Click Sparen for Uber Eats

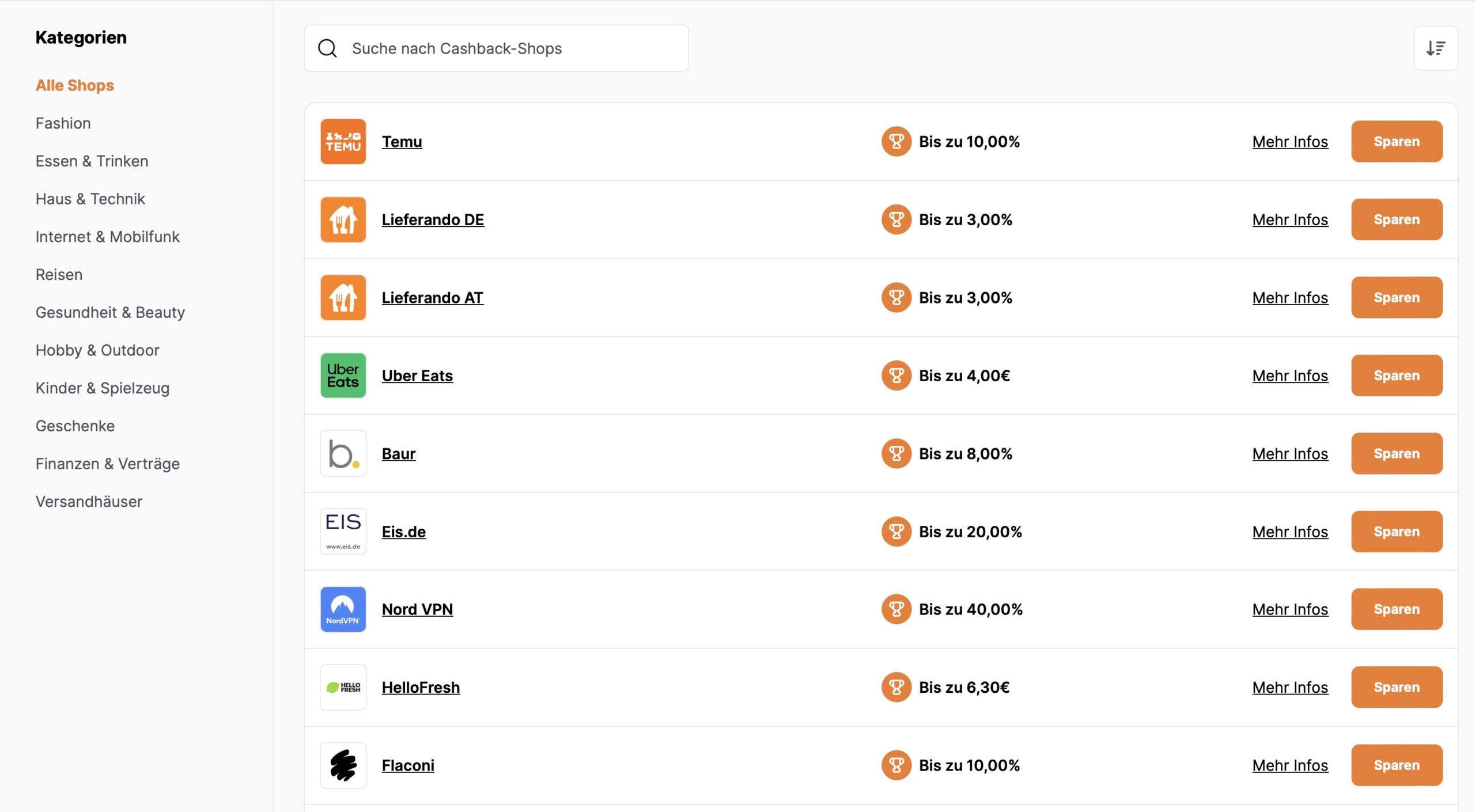click(1397, 375)
